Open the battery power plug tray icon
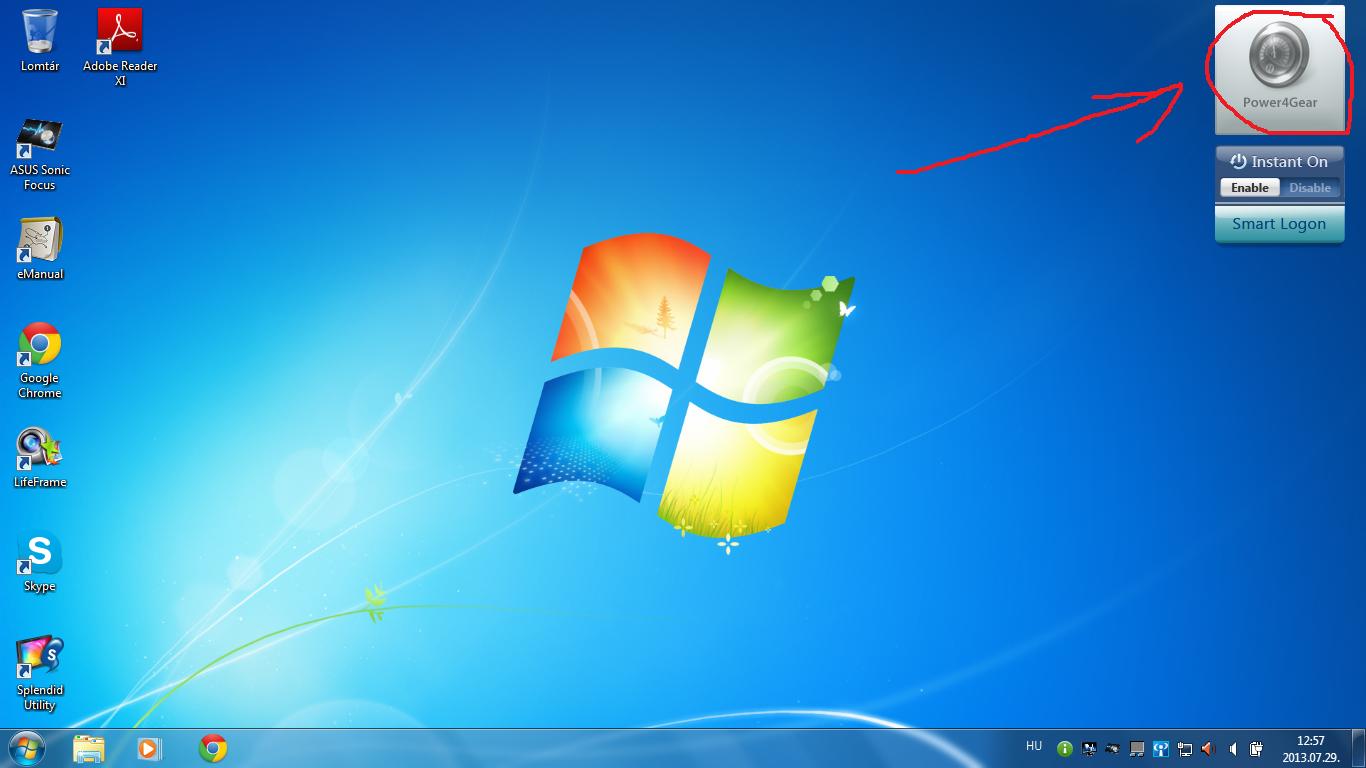1366x768 pixels. pyautogui.click(x=1256, y=749)
